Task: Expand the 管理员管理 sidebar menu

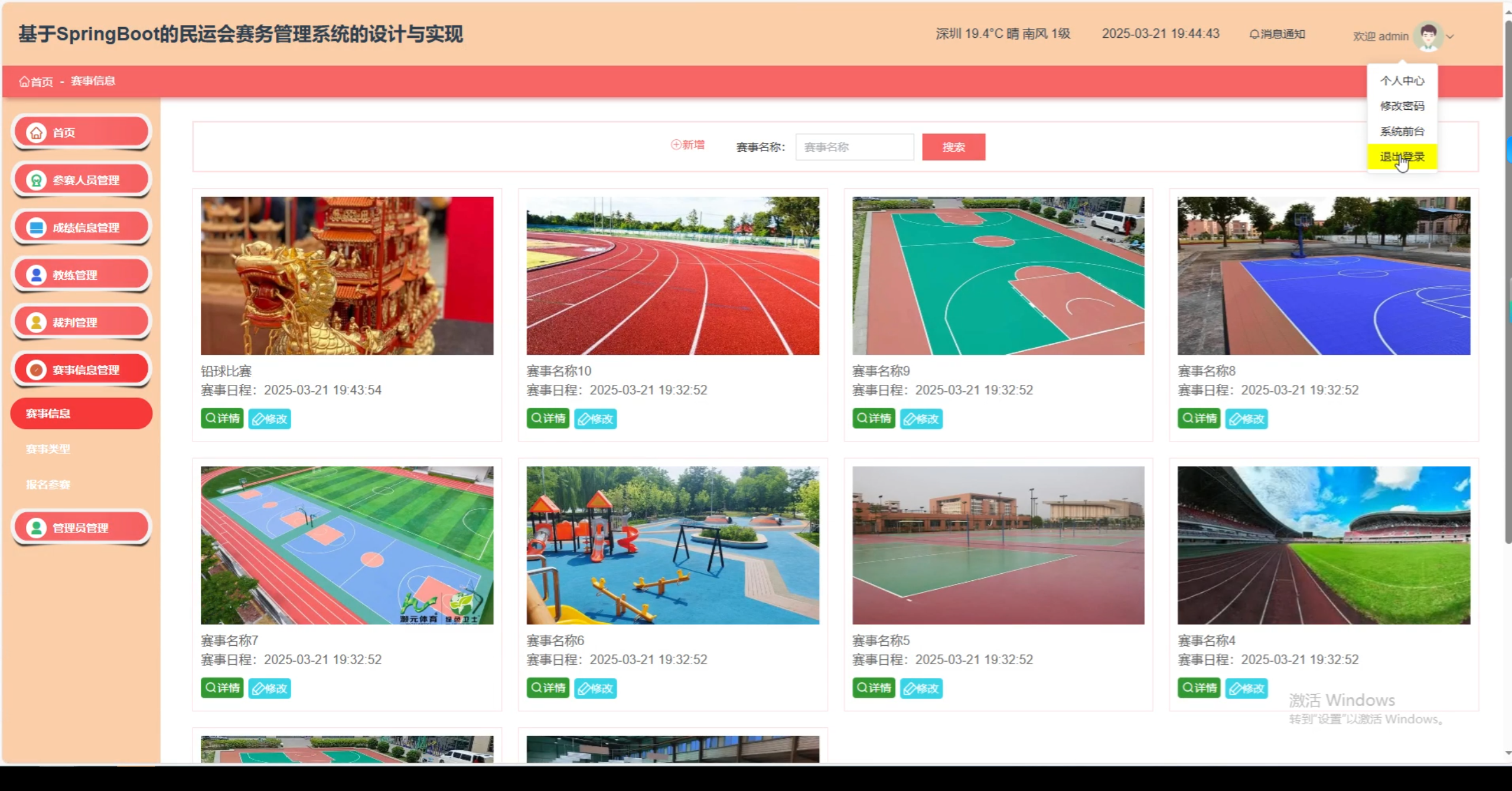Action: click(x=82, y=528)
